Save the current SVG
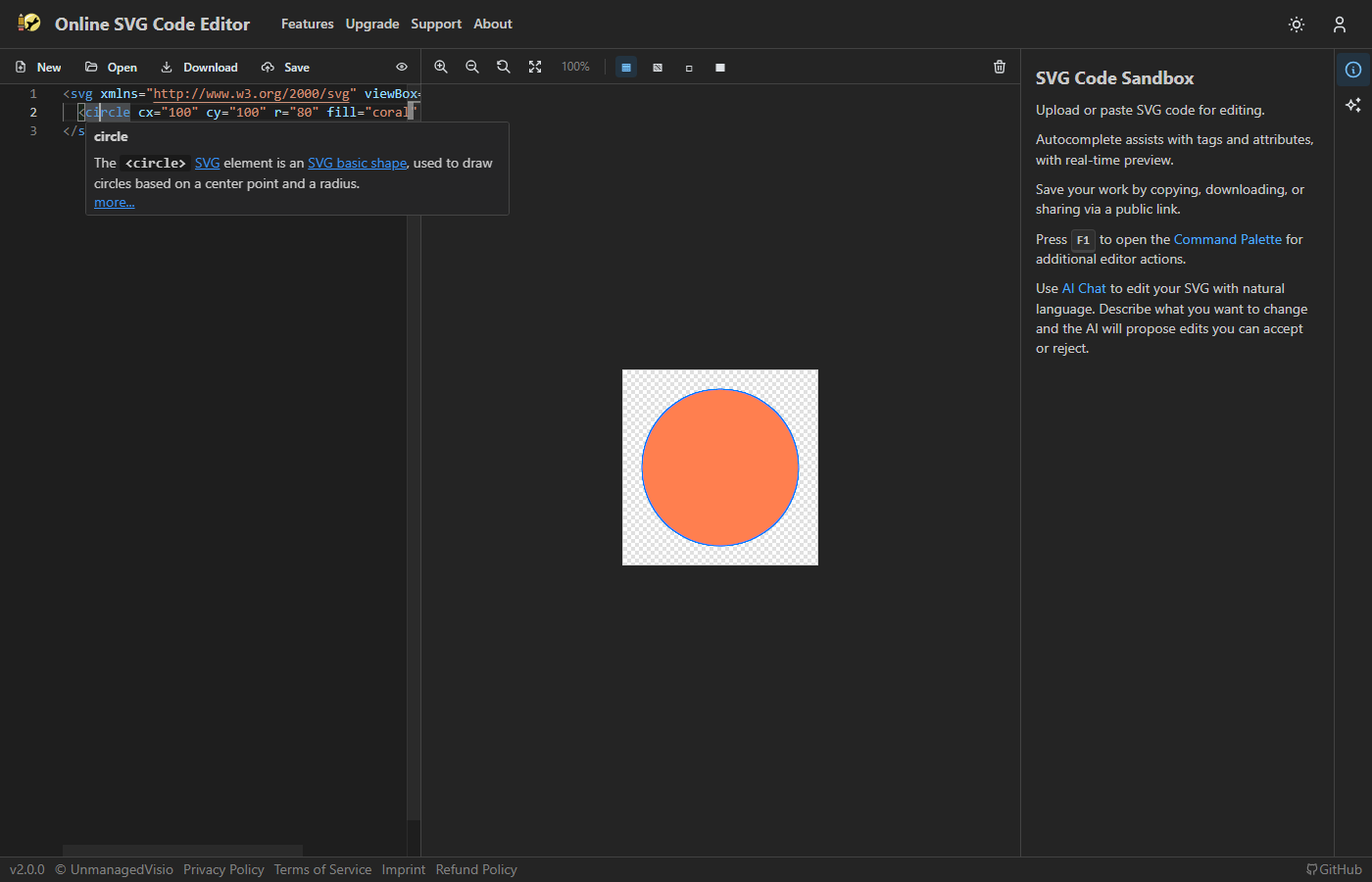The image size is (1372, 882). click(x=285, y=67)
